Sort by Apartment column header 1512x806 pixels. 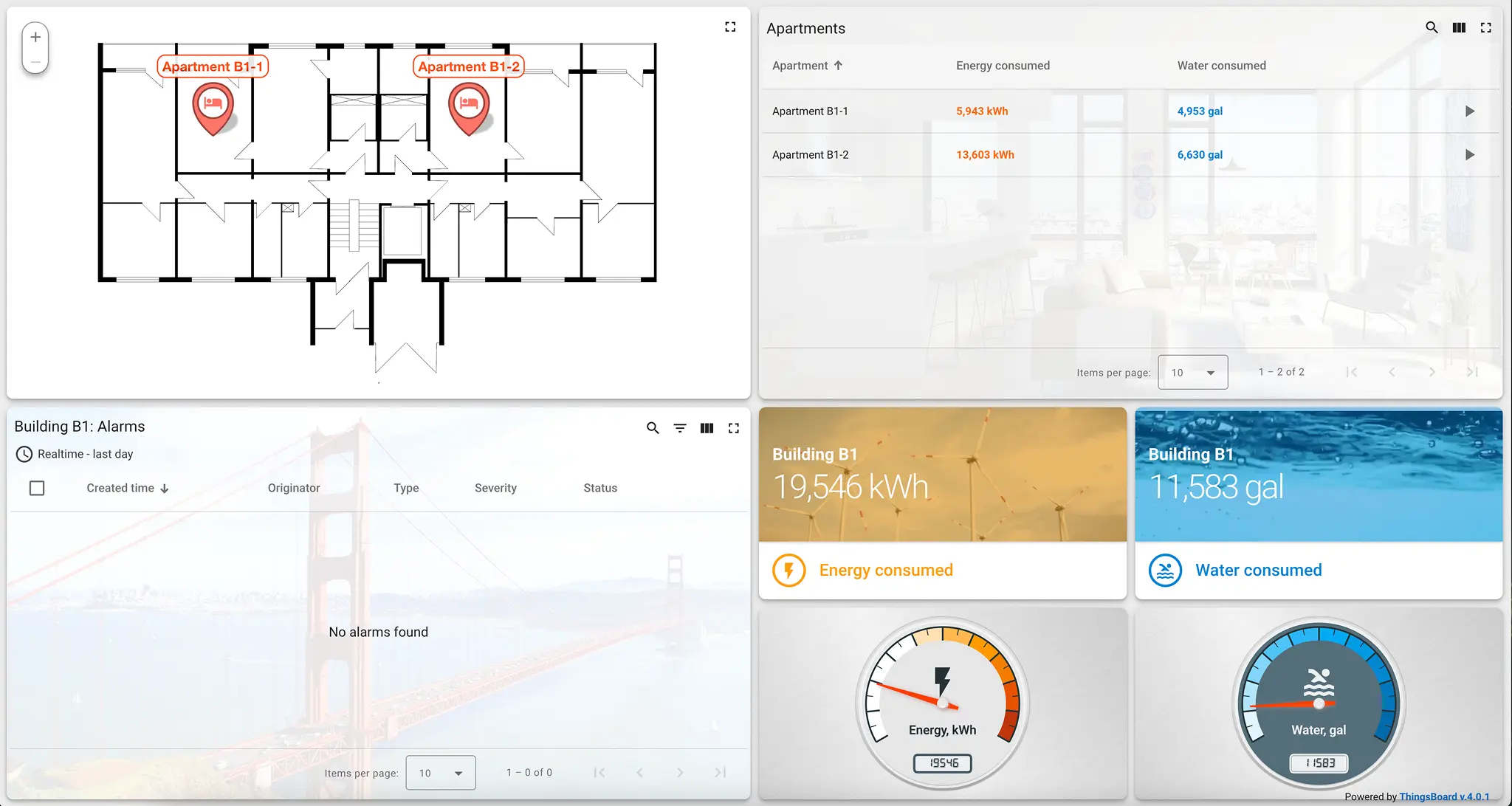coord(800,66)
